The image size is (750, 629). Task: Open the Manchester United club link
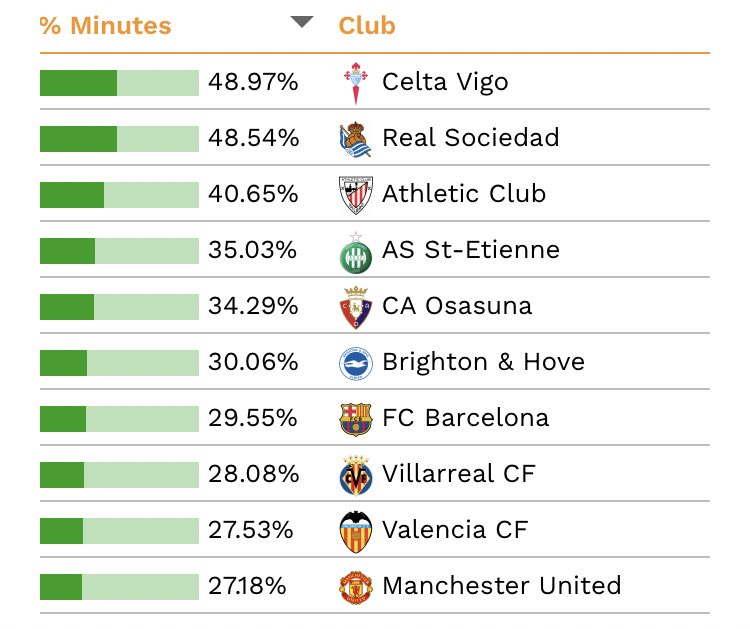(x=502, y=585)
